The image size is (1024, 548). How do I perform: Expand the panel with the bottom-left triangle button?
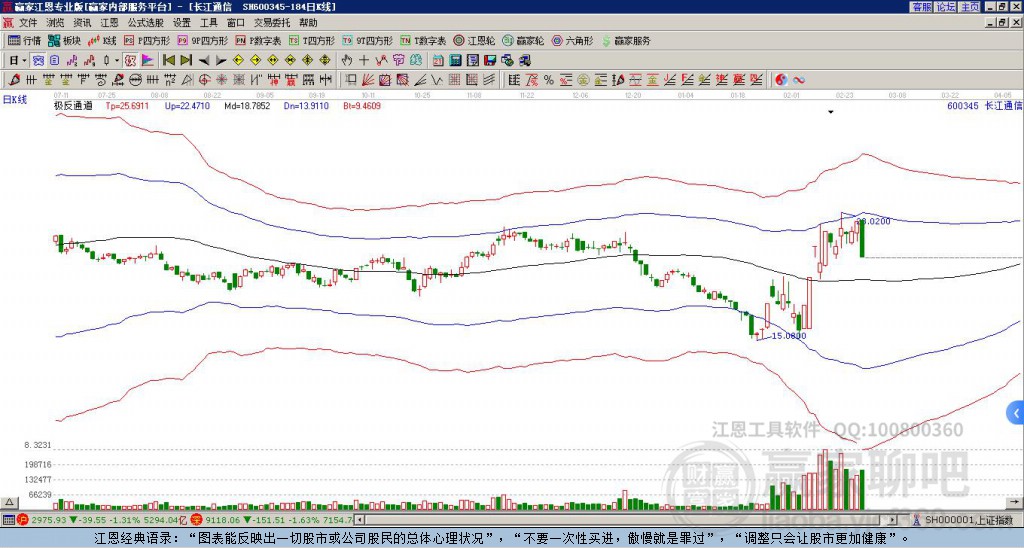pyautogui.click(x=8, y=502)
